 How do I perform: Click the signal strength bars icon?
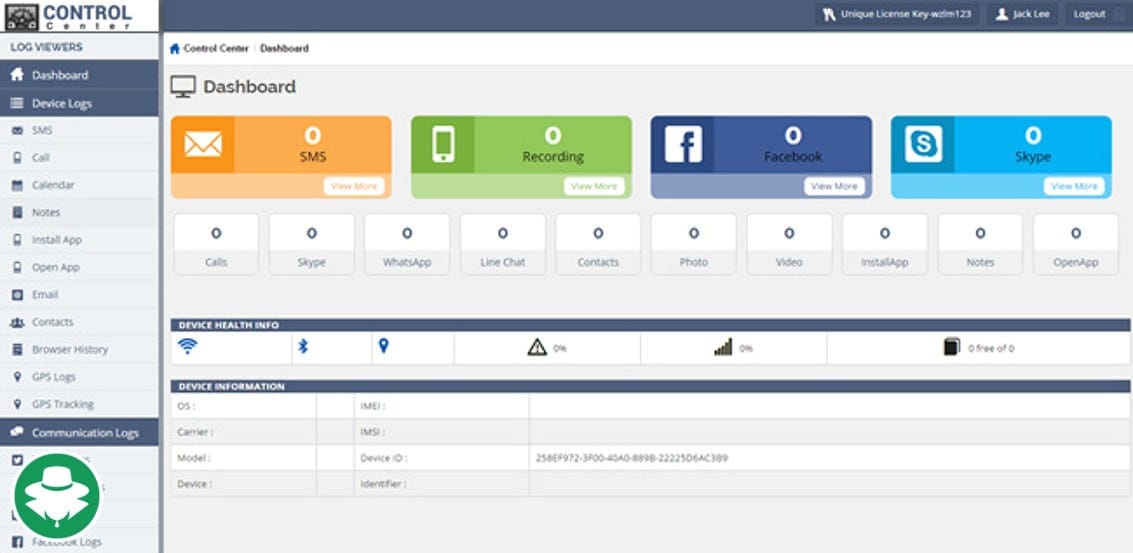click(723, 347)
